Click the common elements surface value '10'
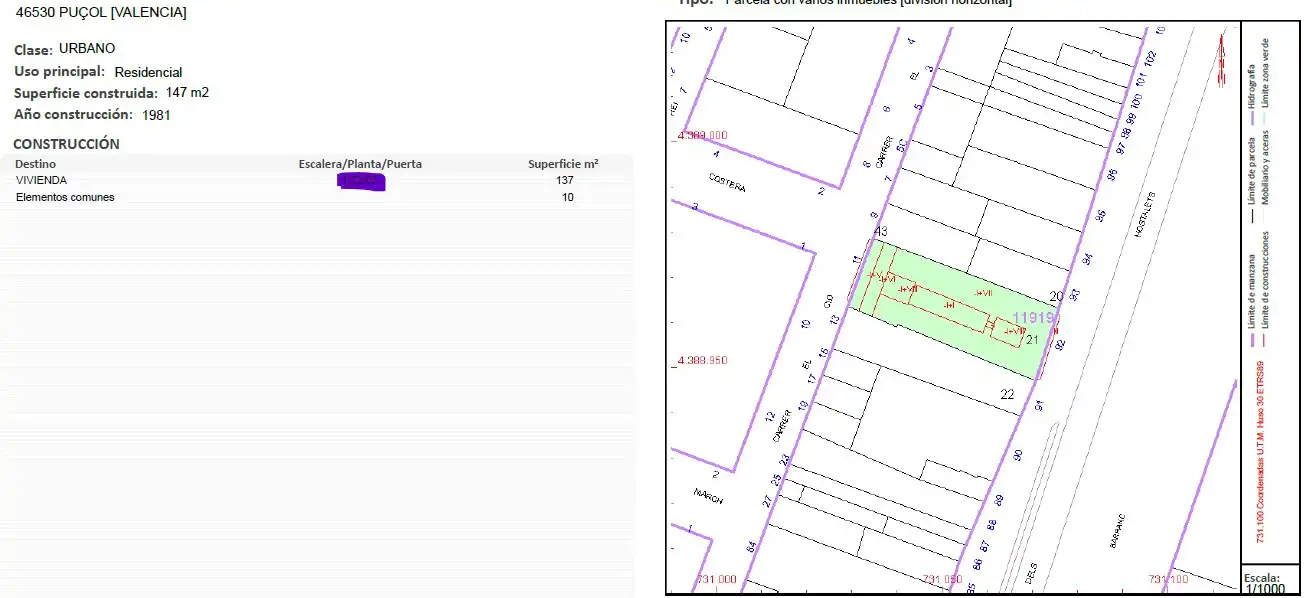This screenshot has height=598, width=1304. 568,197
